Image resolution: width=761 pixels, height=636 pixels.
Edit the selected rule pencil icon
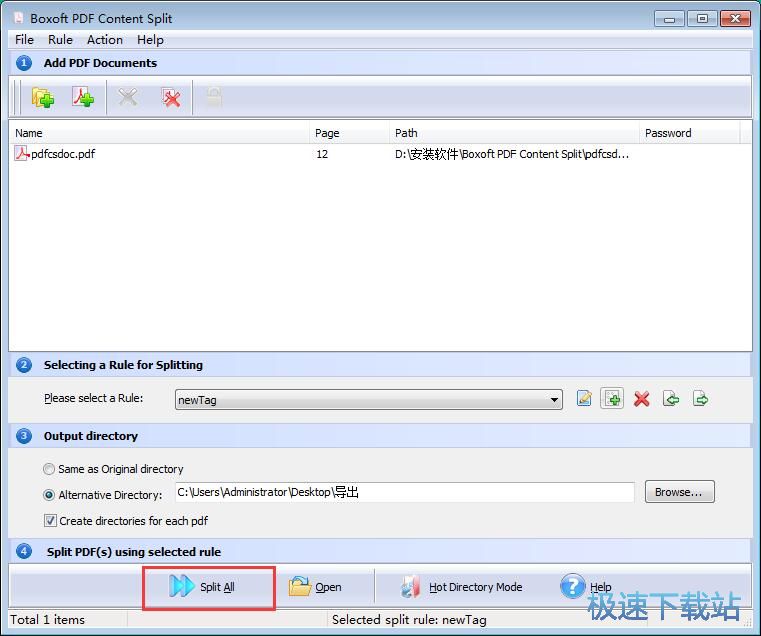point(584,399)
